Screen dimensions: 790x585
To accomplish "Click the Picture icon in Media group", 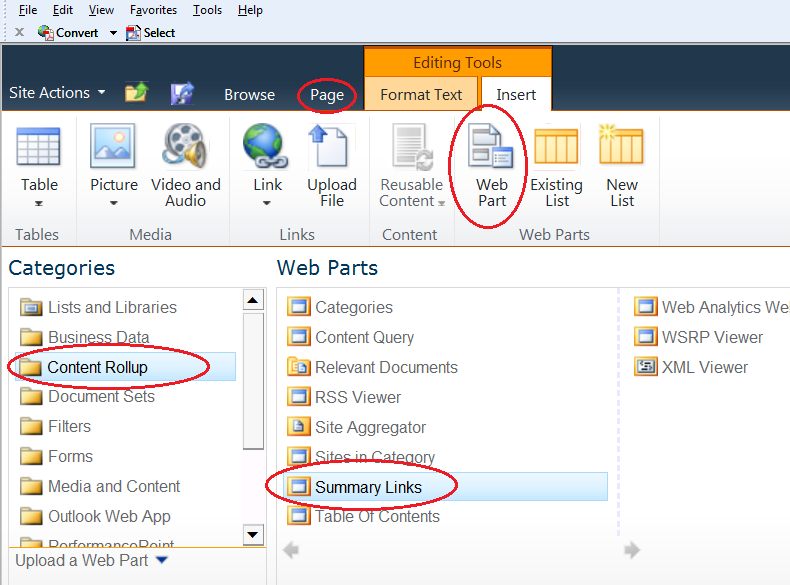I will click(113, 148).
